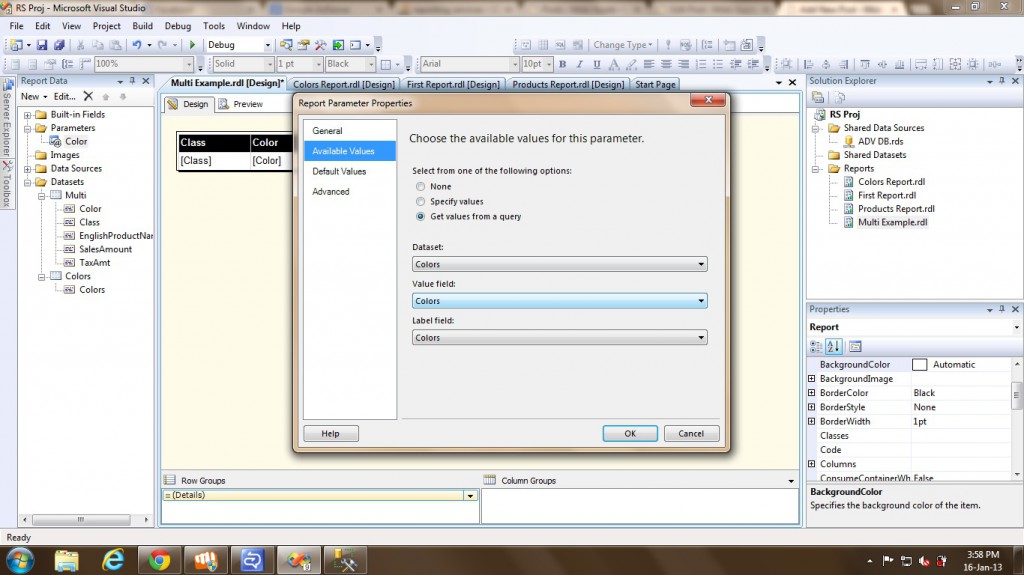Click the Save All toolbar icon
Image resolution: width=1024 pixels, height=575 pixels.
point(60,45)
